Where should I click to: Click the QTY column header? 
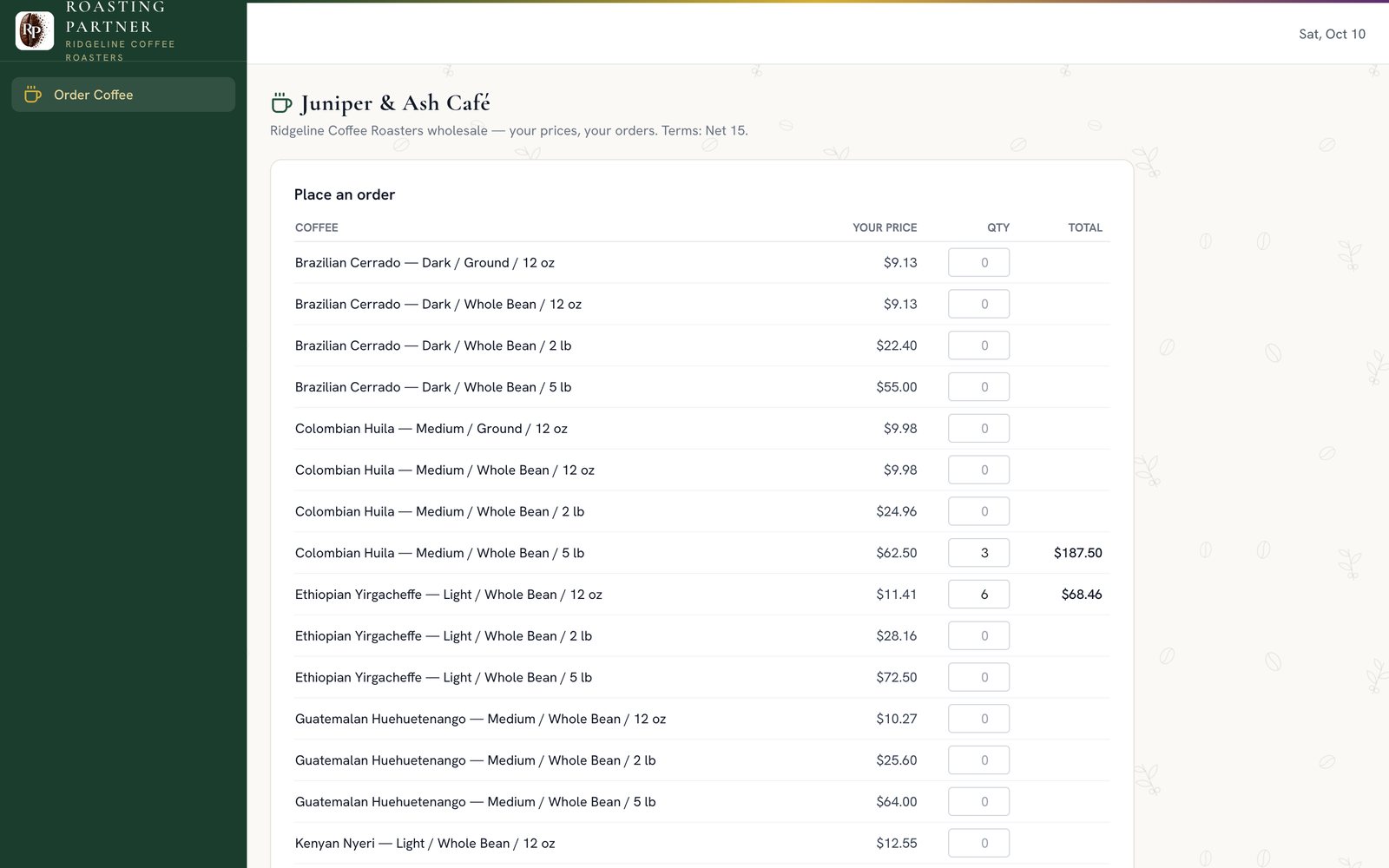[998, 227]
